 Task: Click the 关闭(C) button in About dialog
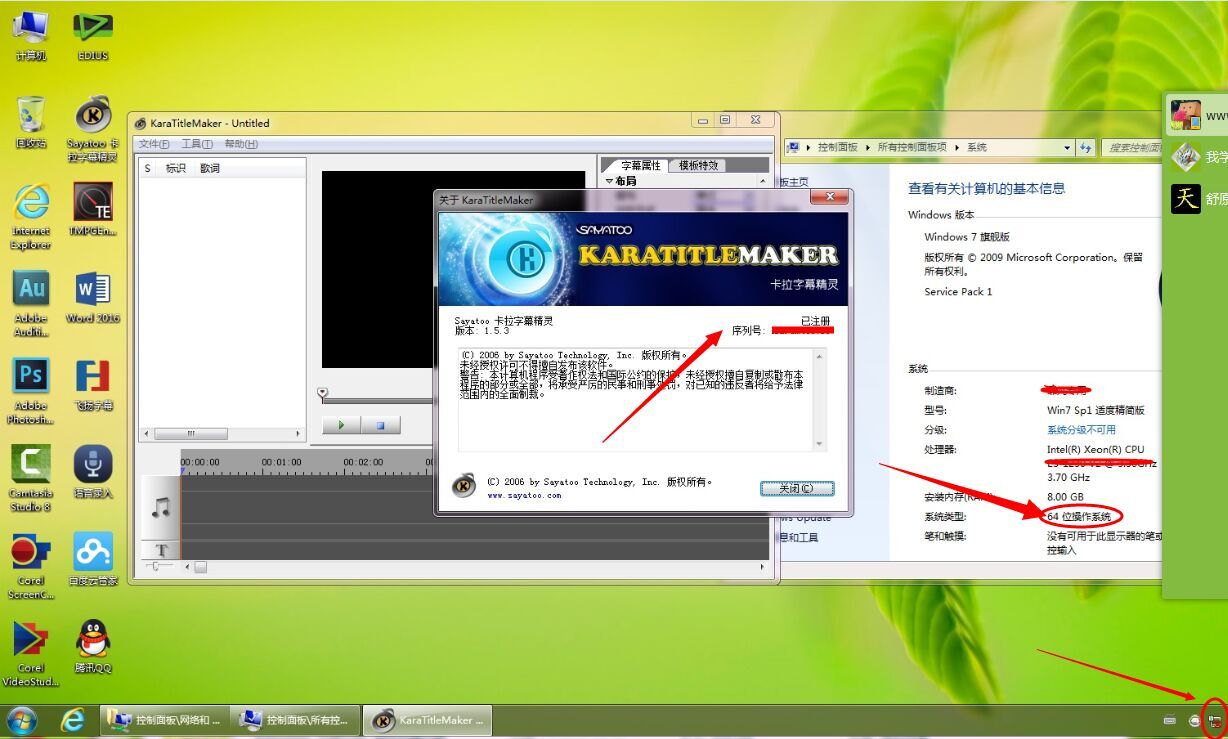(x=796, y=489)
